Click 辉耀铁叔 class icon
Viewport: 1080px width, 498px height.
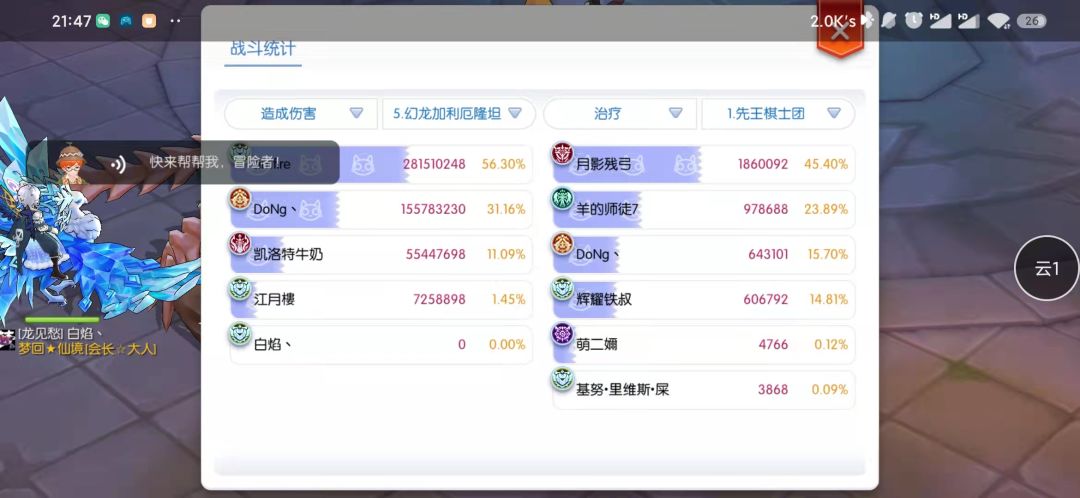point(563,289)
